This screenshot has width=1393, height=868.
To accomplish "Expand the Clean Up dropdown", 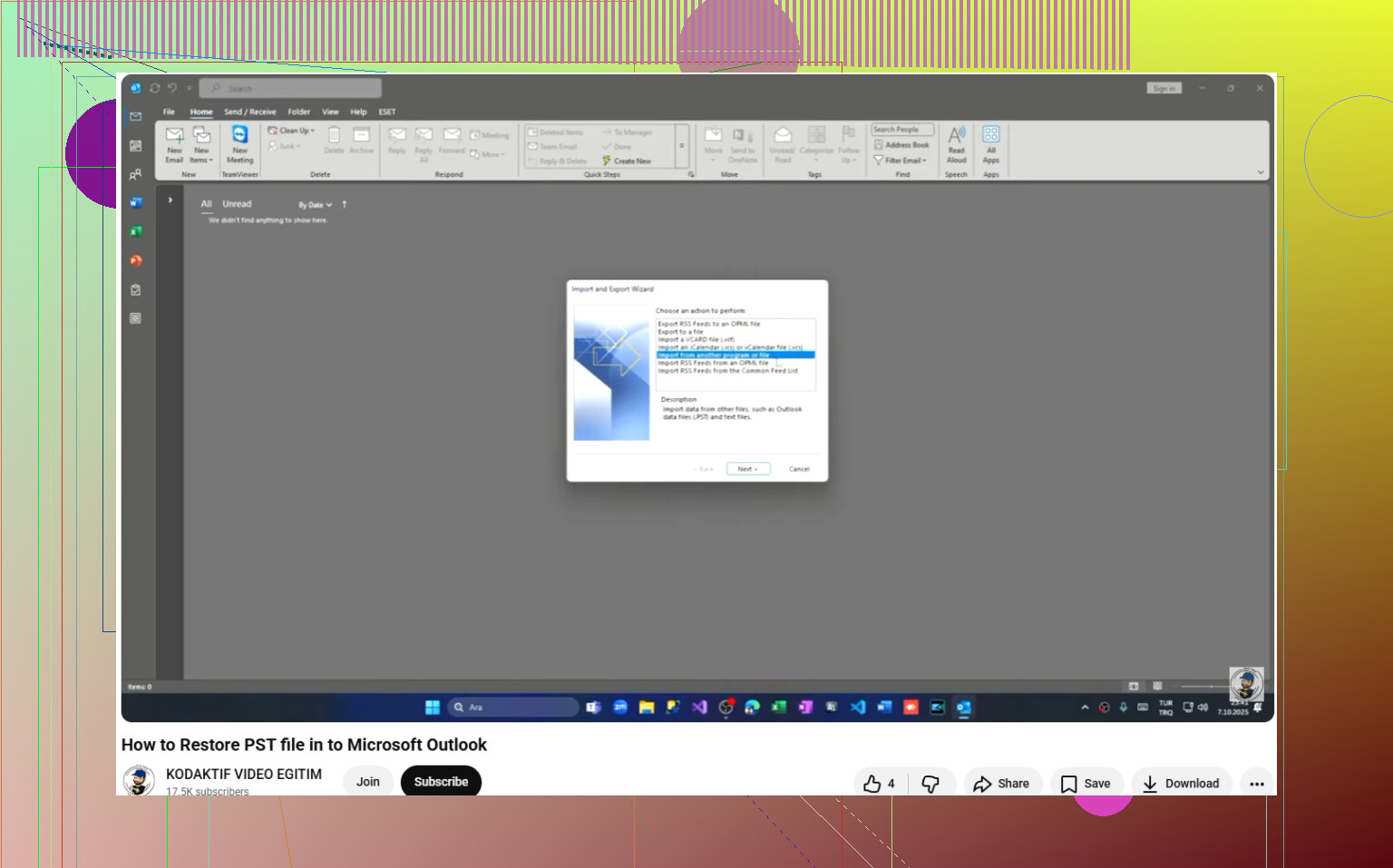I will coord(291,131).
